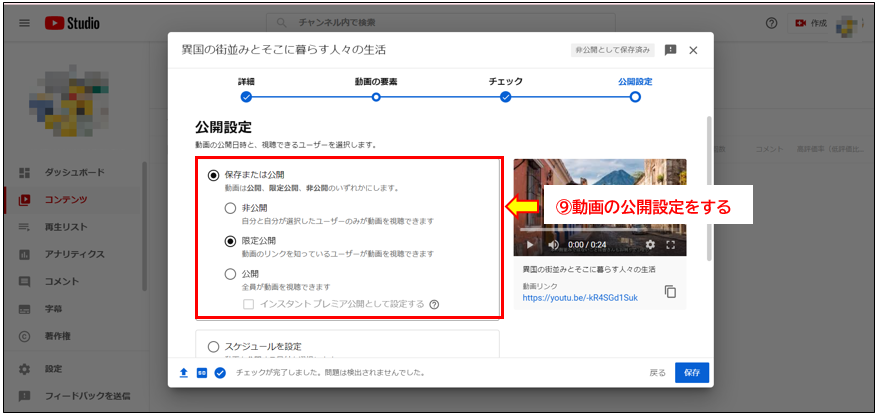877x416 pixels.
Task: Click the 0:00 / 0:24 time display
Action: pos(587,245)
